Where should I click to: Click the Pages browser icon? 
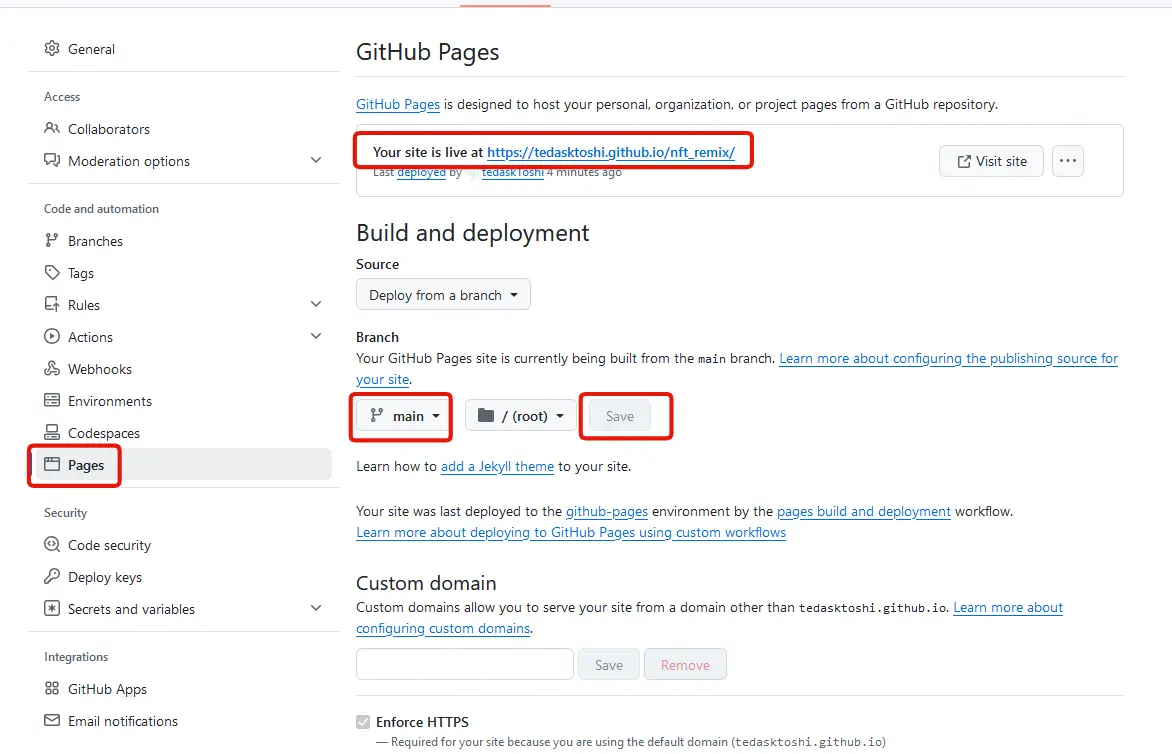click(x=52, y=464)
